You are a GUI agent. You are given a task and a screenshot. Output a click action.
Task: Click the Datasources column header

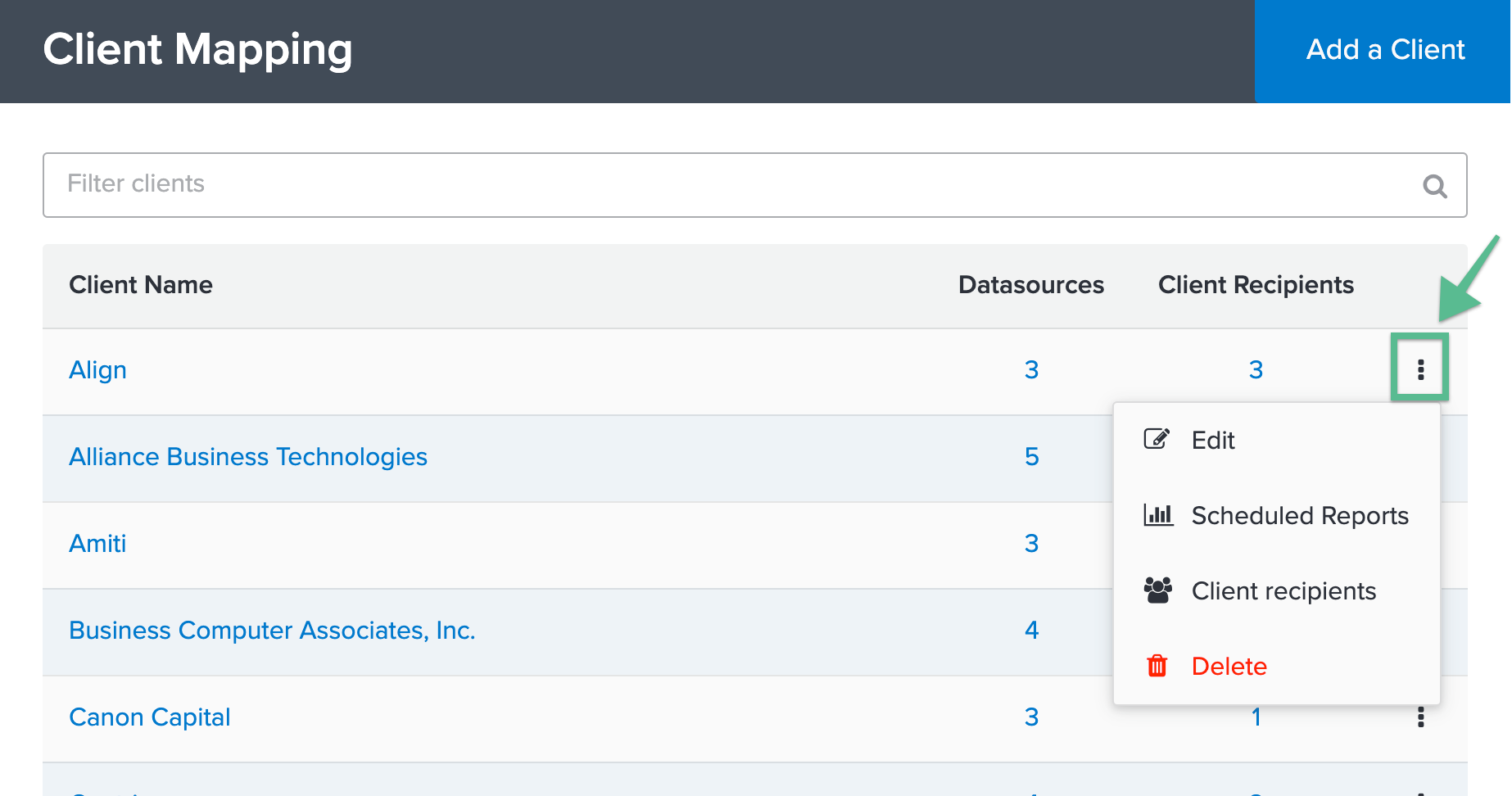[1031, 285]
